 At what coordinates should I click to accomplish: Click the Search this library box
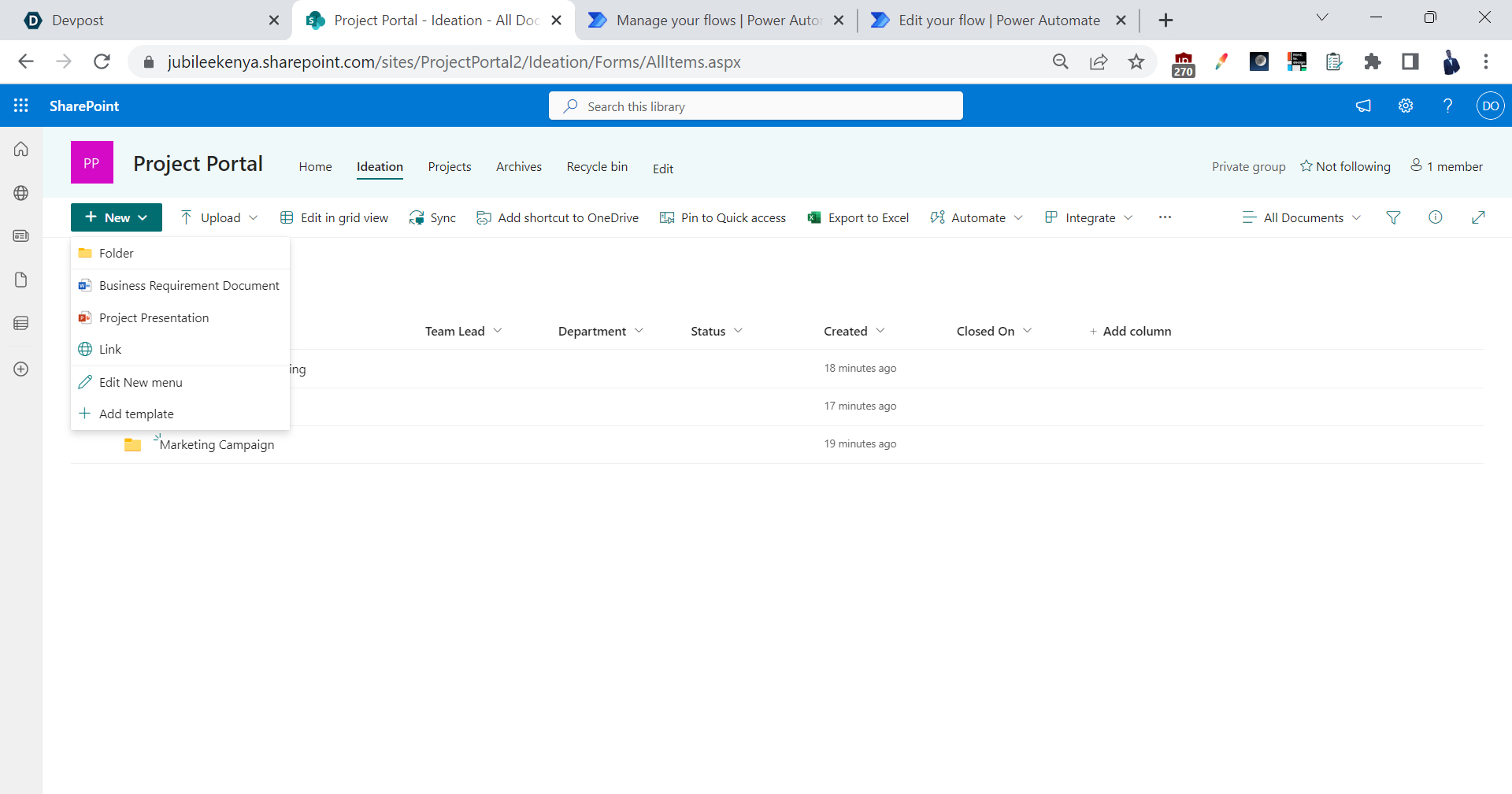pyautogui.click(x=756, y=106)
